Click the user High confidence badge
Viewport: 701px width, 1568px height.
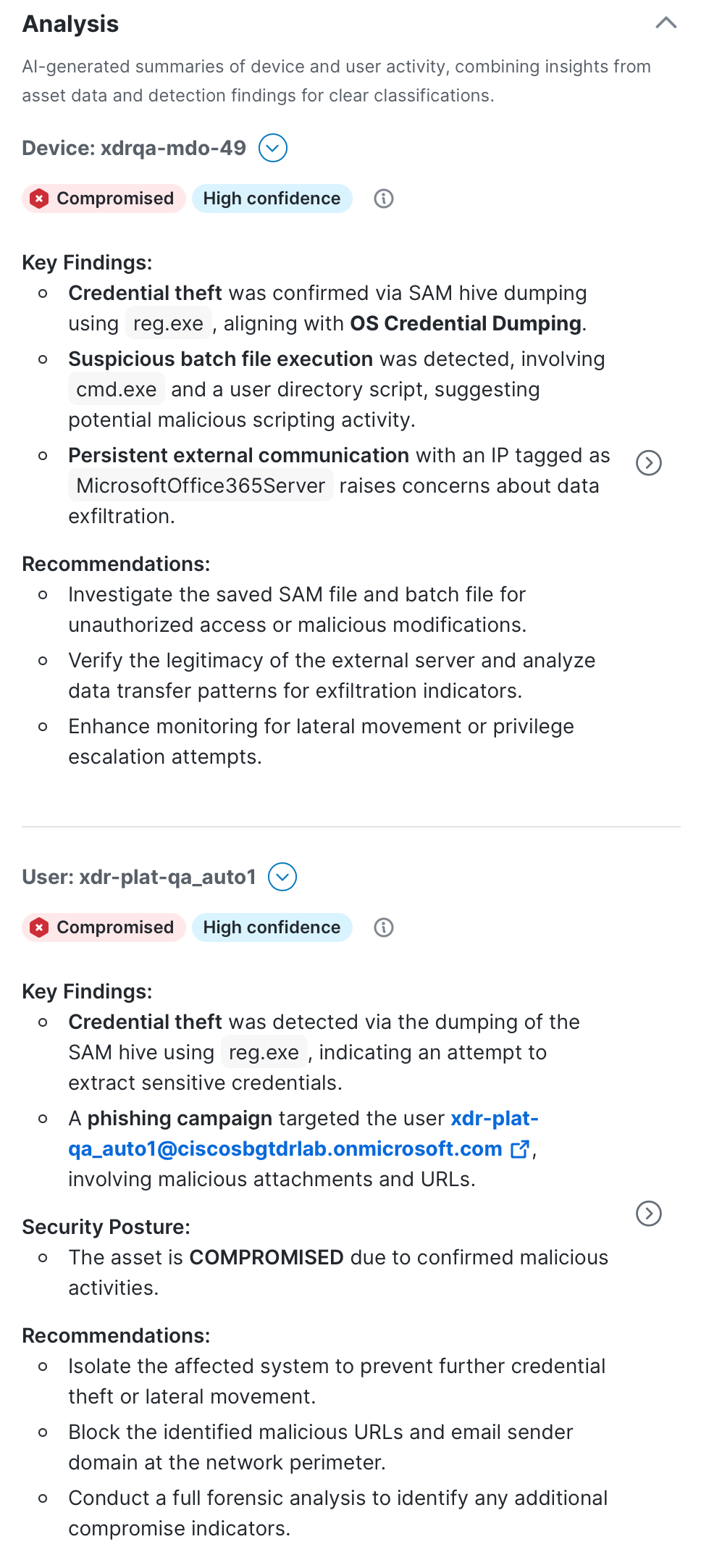(x=272, y=927)
